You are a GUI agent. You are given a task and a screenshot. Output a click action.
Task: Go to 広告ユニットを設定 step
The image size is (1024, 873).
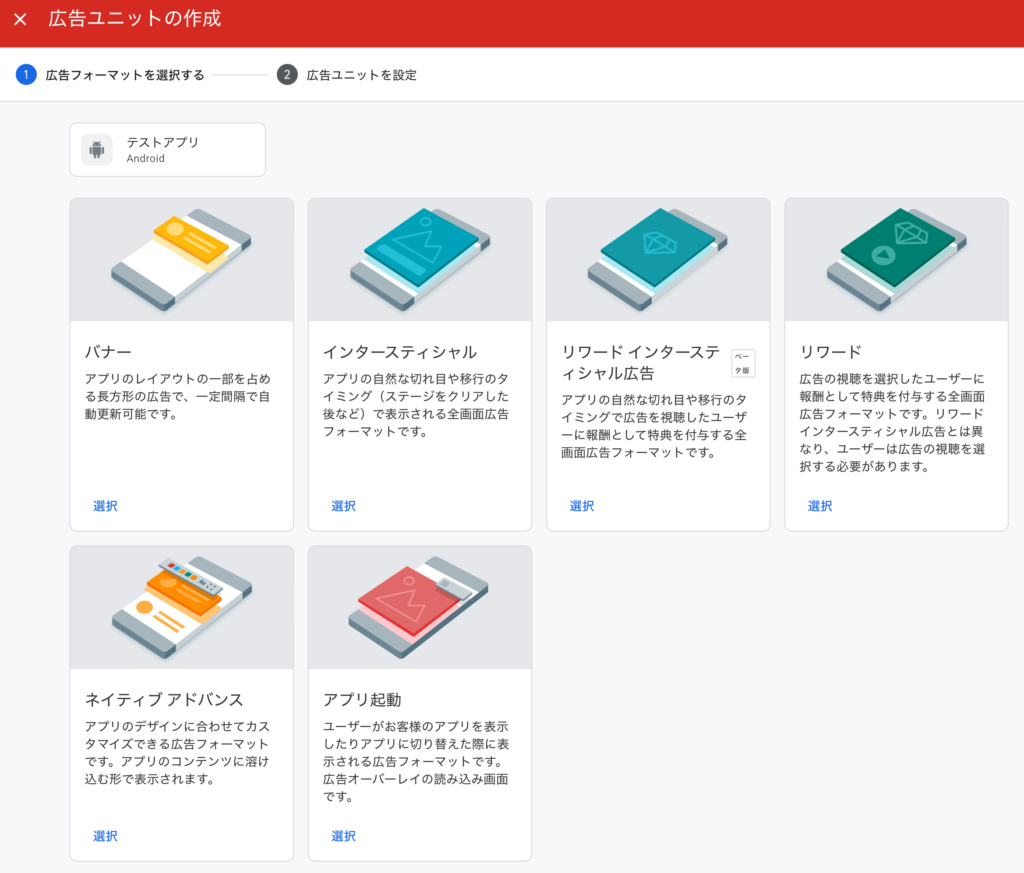point(361,75)
